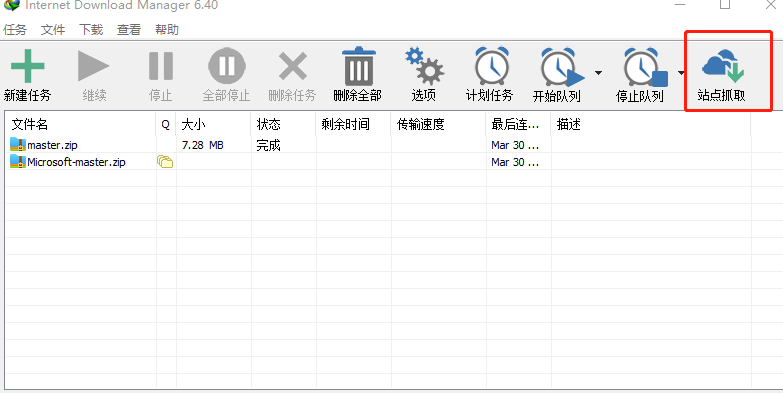783x393 pixels.
Task: Click the 停止 pause icon
Action: (161, 66)
